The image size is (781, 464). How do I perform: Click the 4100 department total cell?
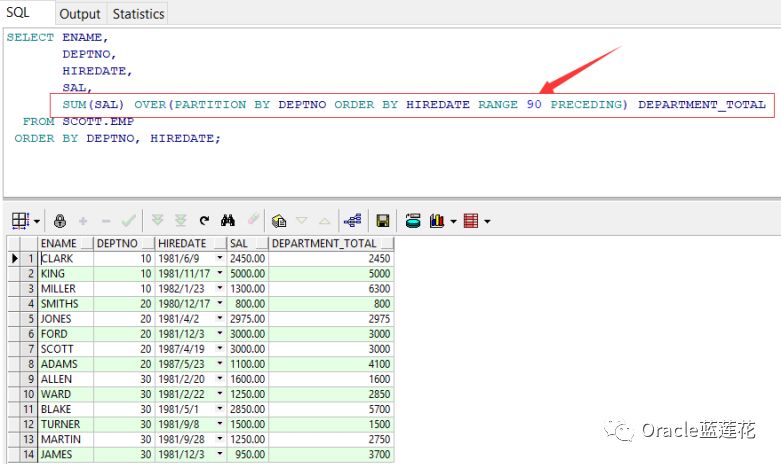pyautogui.click(x=331, y=364)
